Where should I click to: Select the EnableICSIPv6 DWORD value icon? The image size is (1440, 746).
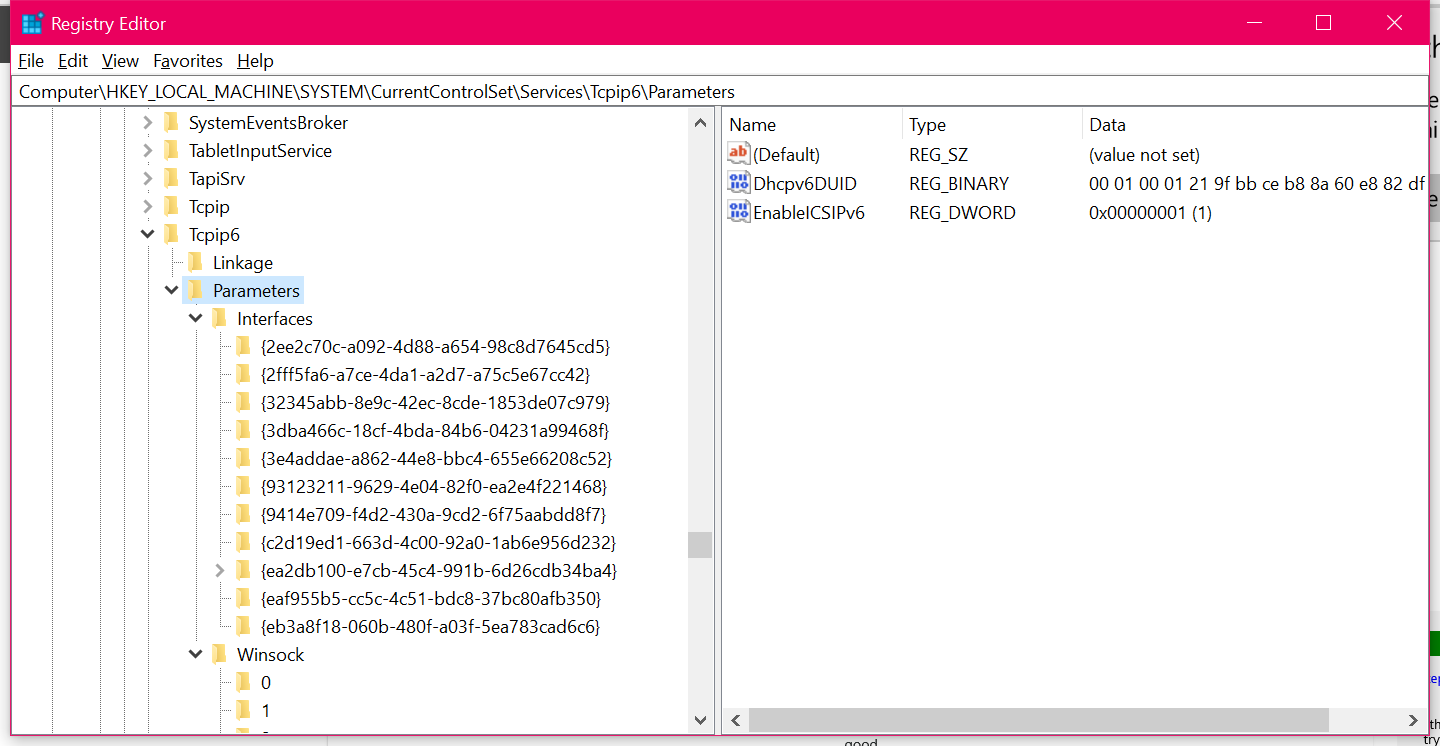(x=739, y=212)
